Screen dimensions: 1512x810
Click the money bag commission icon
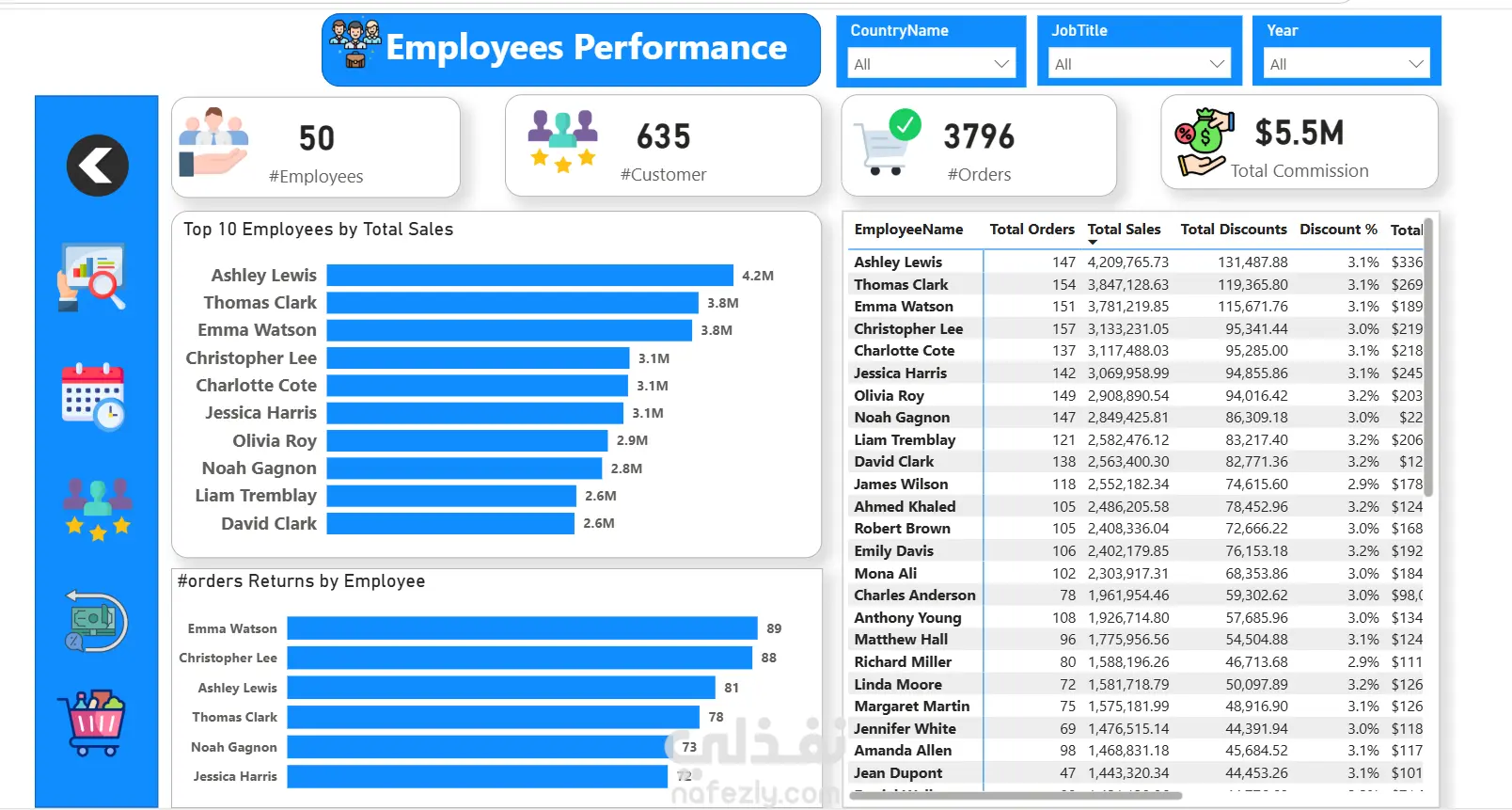[x=1204, y=142]
